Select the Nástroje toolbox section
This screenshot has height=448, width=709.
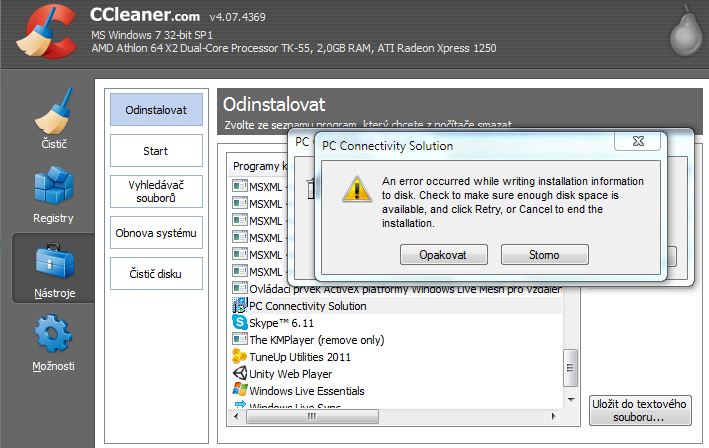[x=54, y=269]
